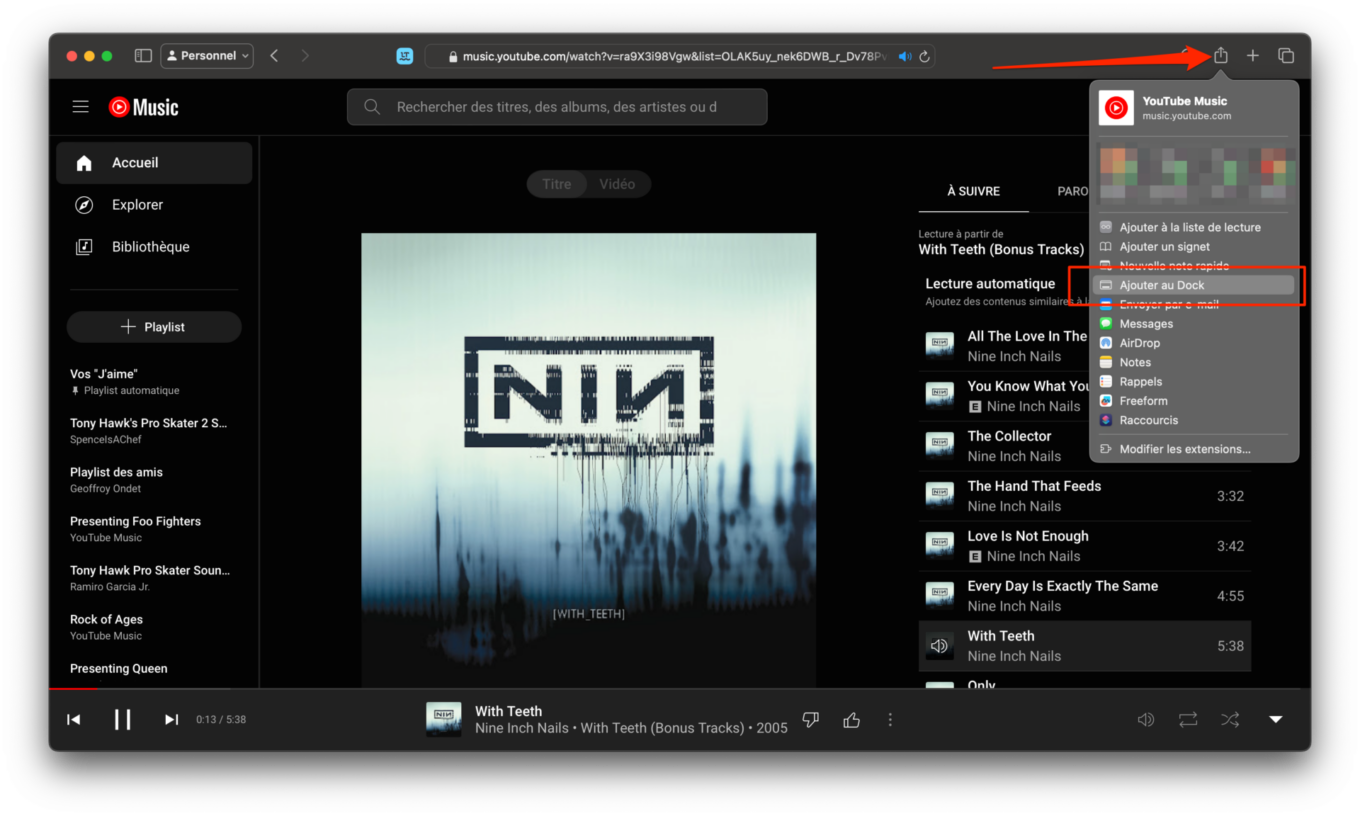Click the YouTube Music logo
1360x816 pixels.
(x=144, y=107)
